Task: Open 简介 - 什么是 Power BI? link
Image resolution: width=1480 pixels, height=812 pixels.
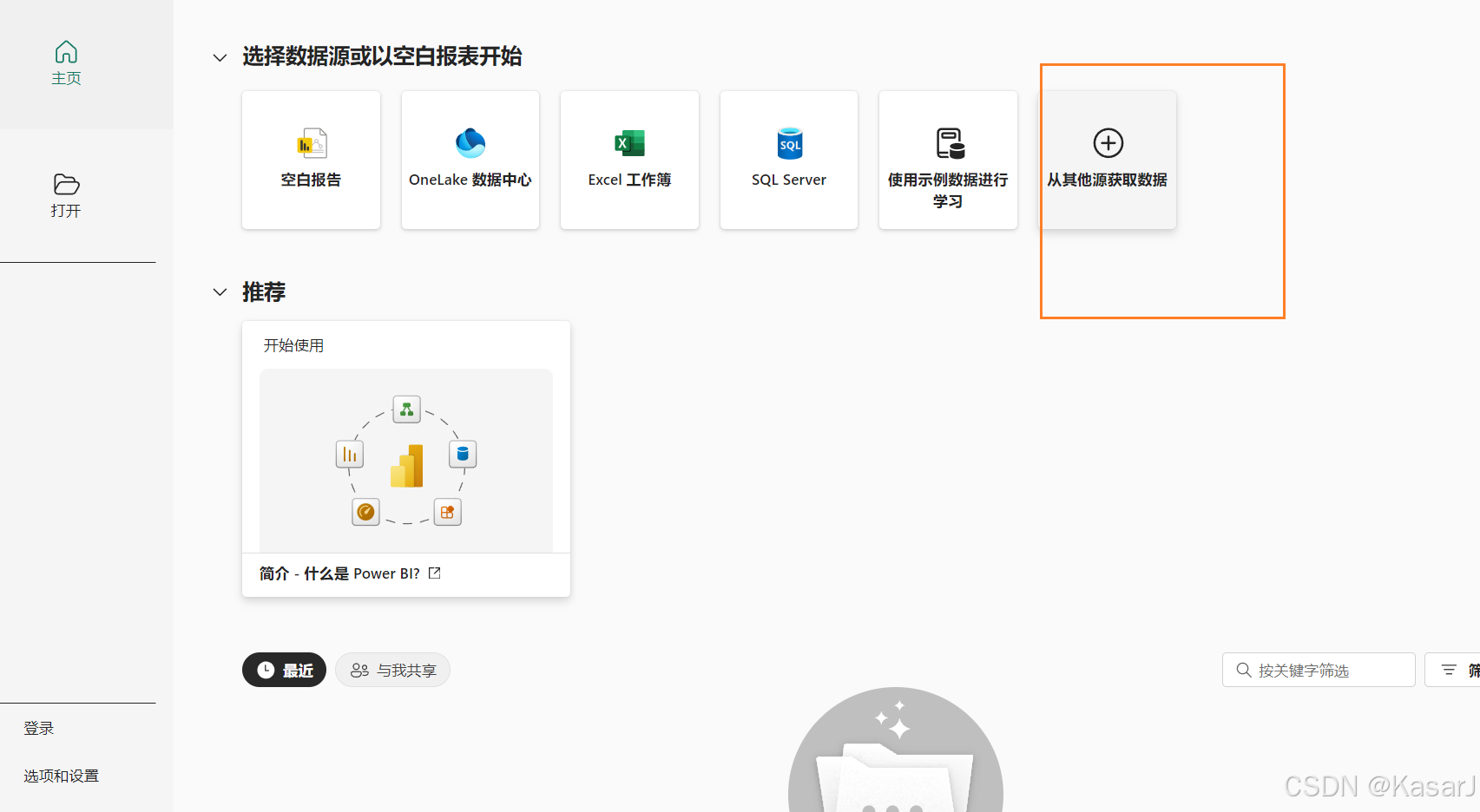Action: pos(339,573)
